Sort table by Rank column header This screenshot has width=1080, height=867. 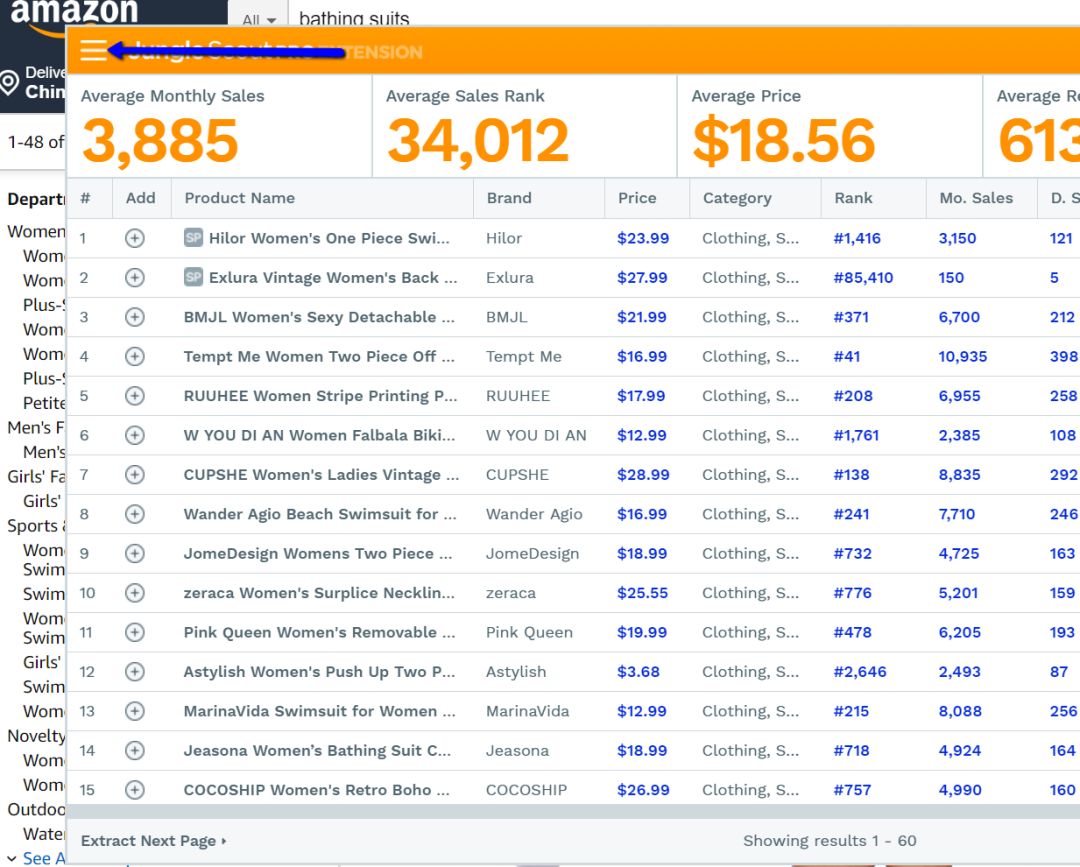[853, 198]
